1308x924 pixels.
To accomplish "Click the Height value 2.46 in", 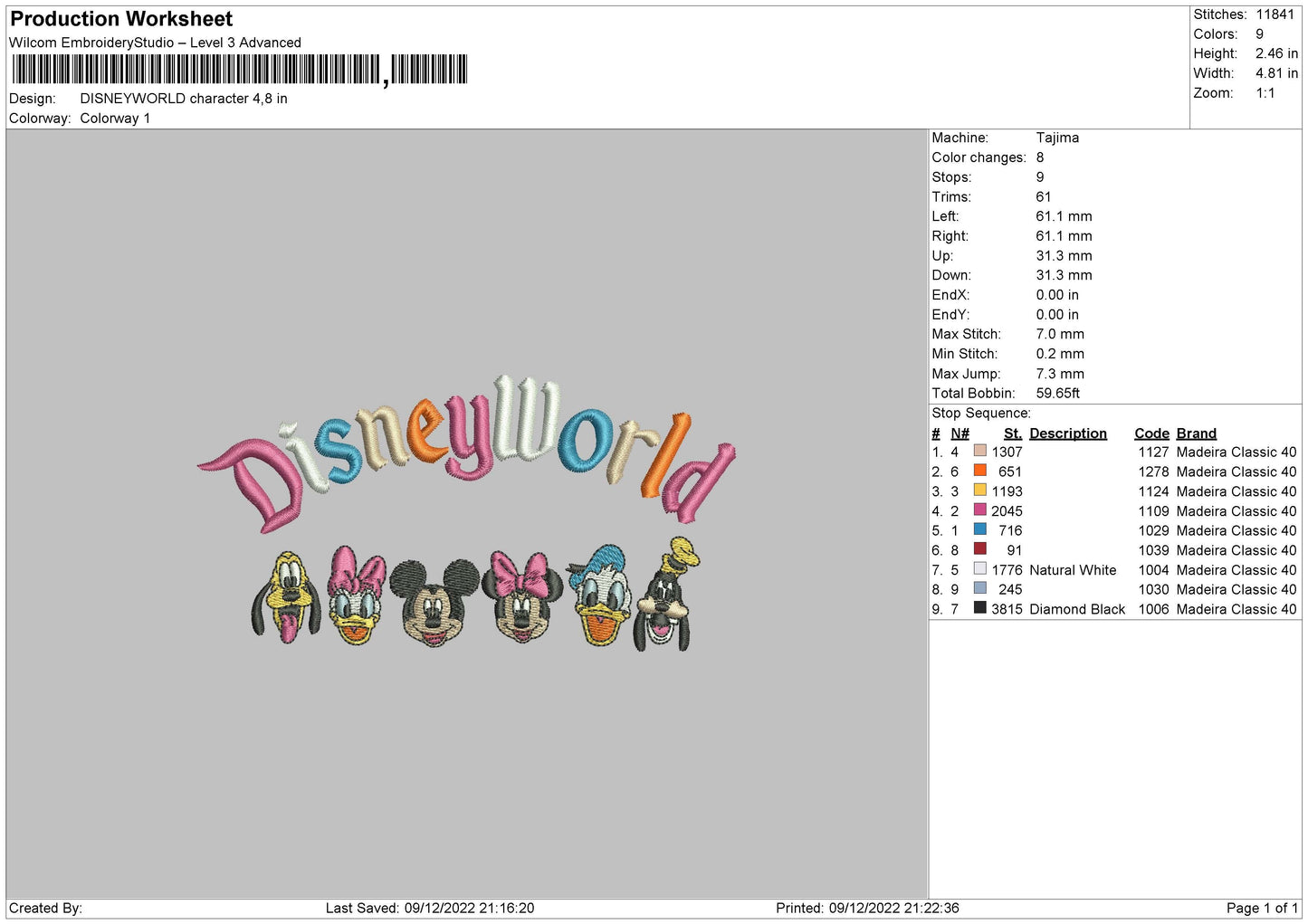I will [x=1276, y=53].
